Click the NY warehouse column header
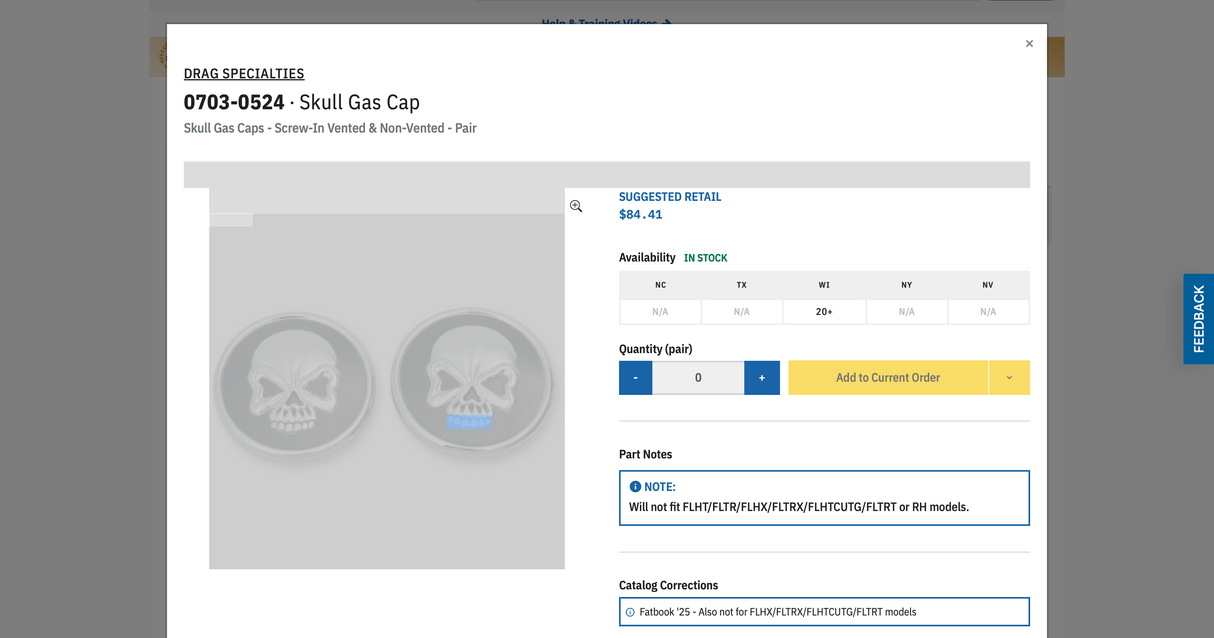 906,285
